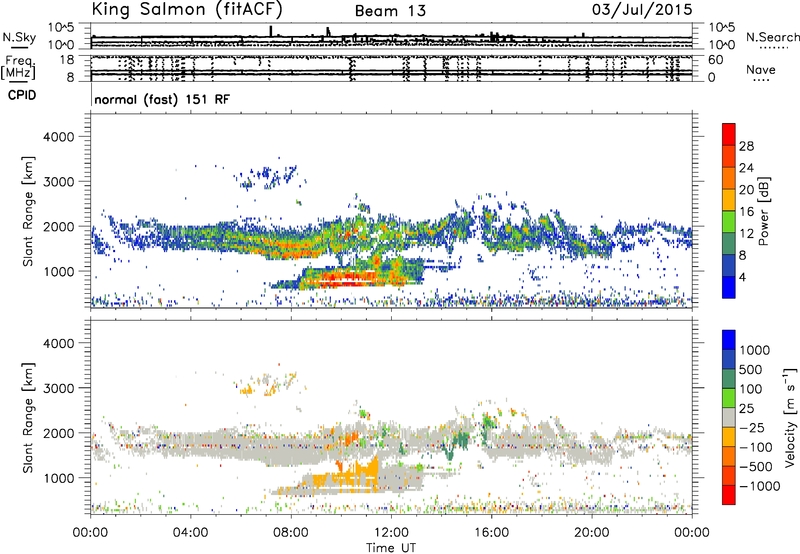Click the '08:00' time axis label
The width and height of the screenshot is (800, 554).
pyautogui.click(x=291, y=533)
